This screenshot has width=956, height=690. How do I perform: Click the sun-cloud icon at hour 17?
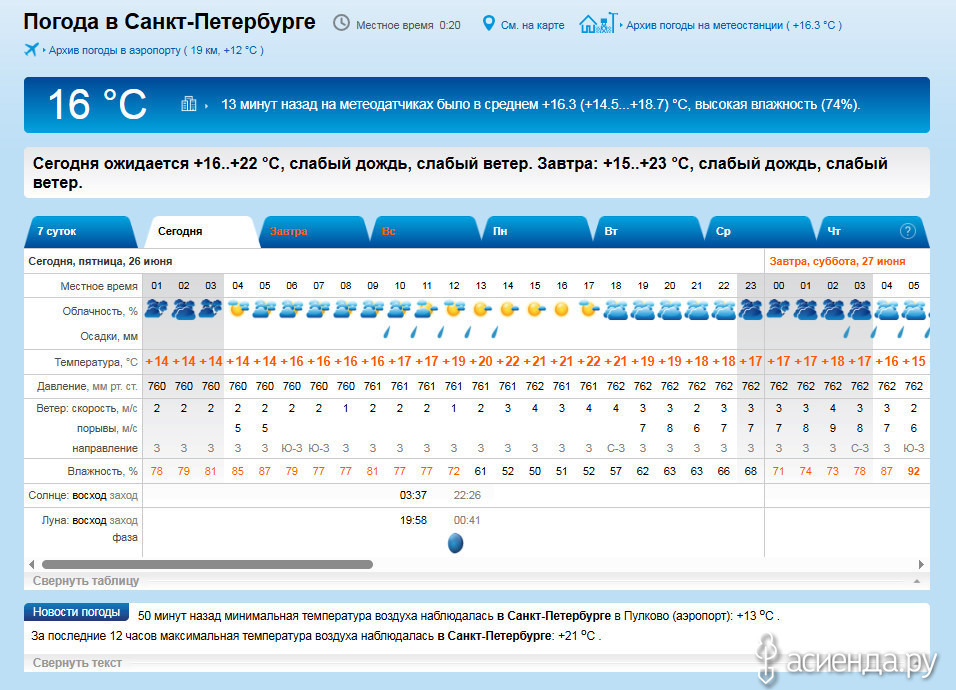coord(588,310)
